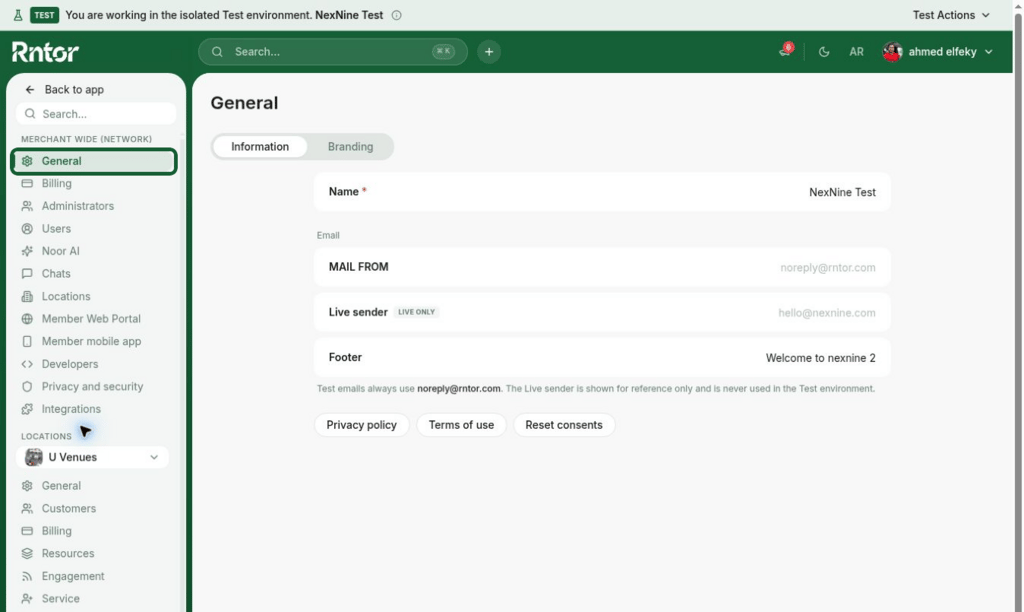Click the Name field showing NexNine Test
The height and width of the screenshot is (612, 1024).
pyautogui.click(x=601, y=192)
